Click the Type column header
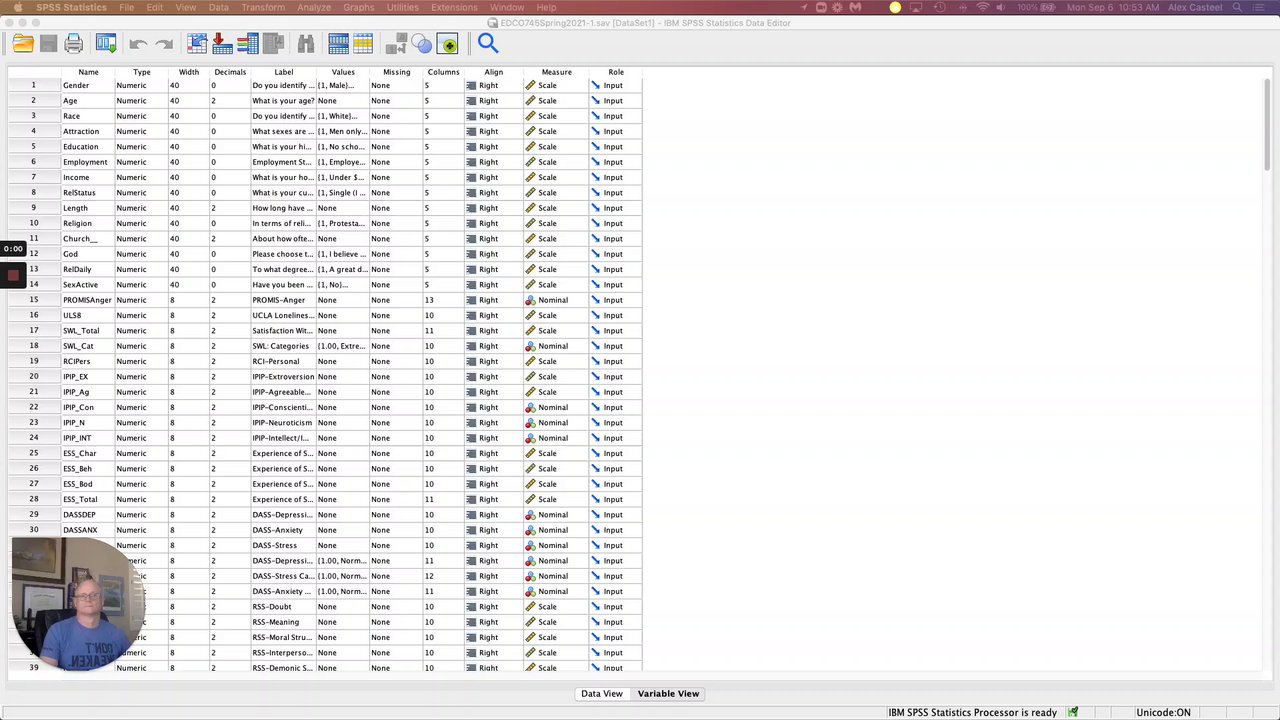 click(x=142, y=72)
